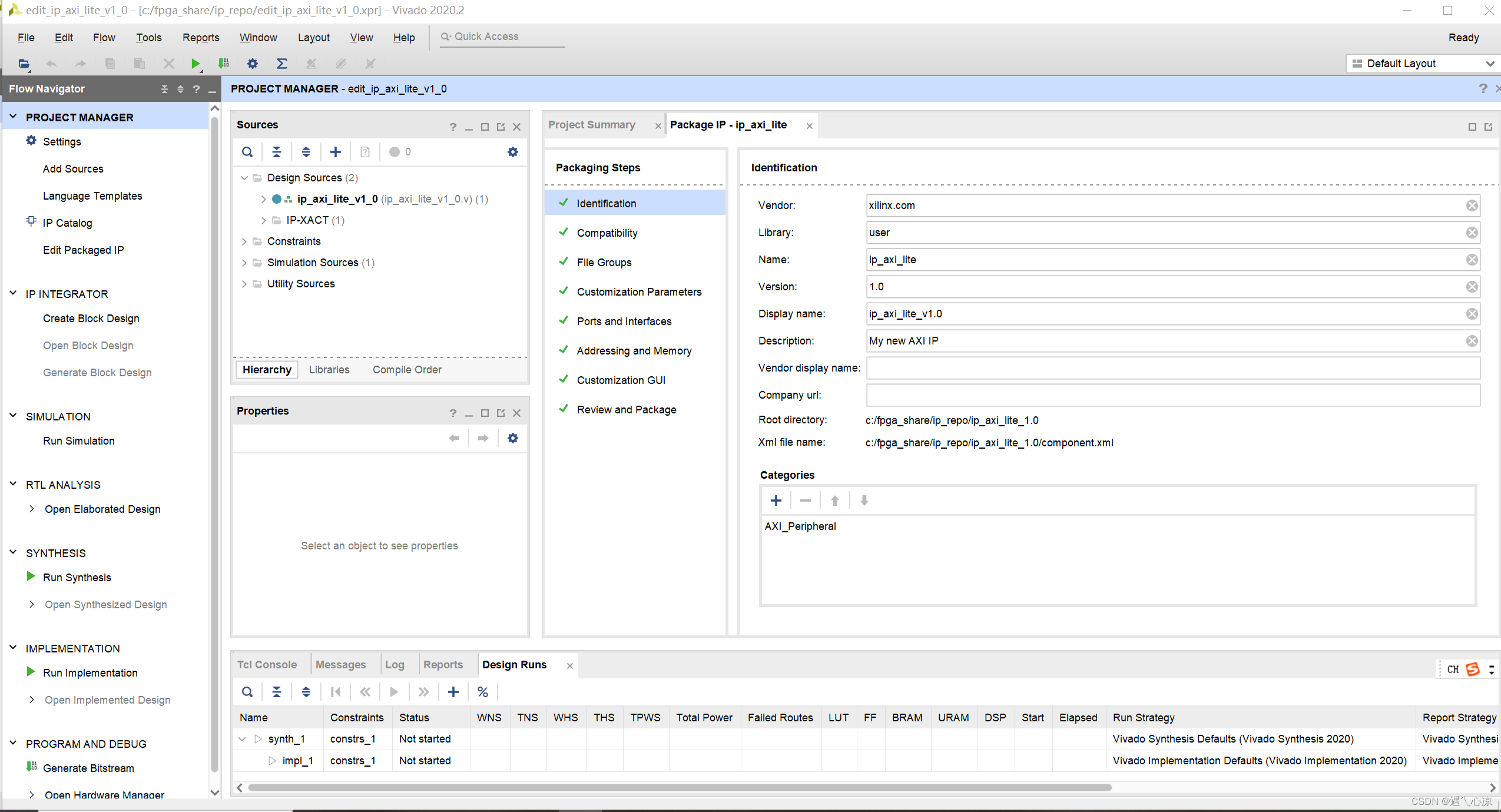
Task: Click the percent icon in Design Runs
Action: coord(483,692)
